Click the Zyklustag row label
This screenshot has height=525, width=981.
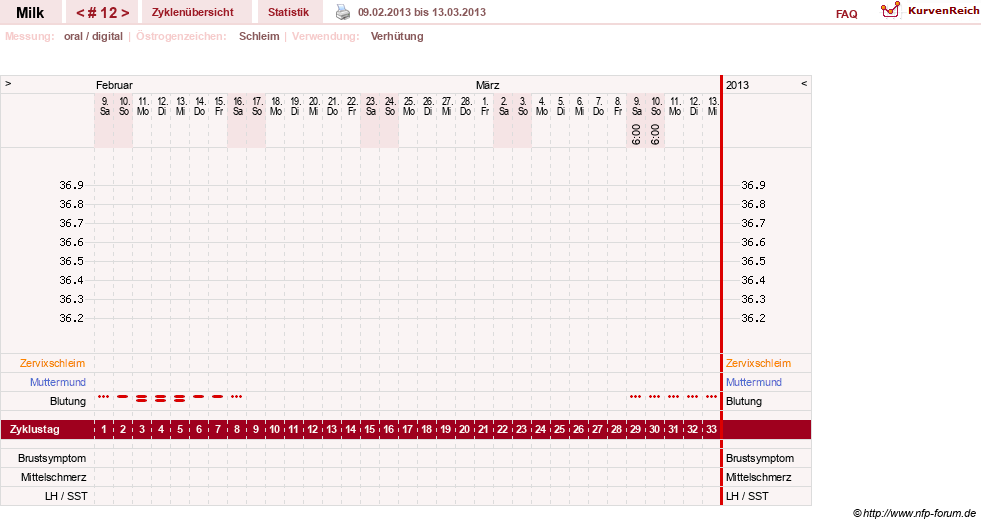click(35, 429)
